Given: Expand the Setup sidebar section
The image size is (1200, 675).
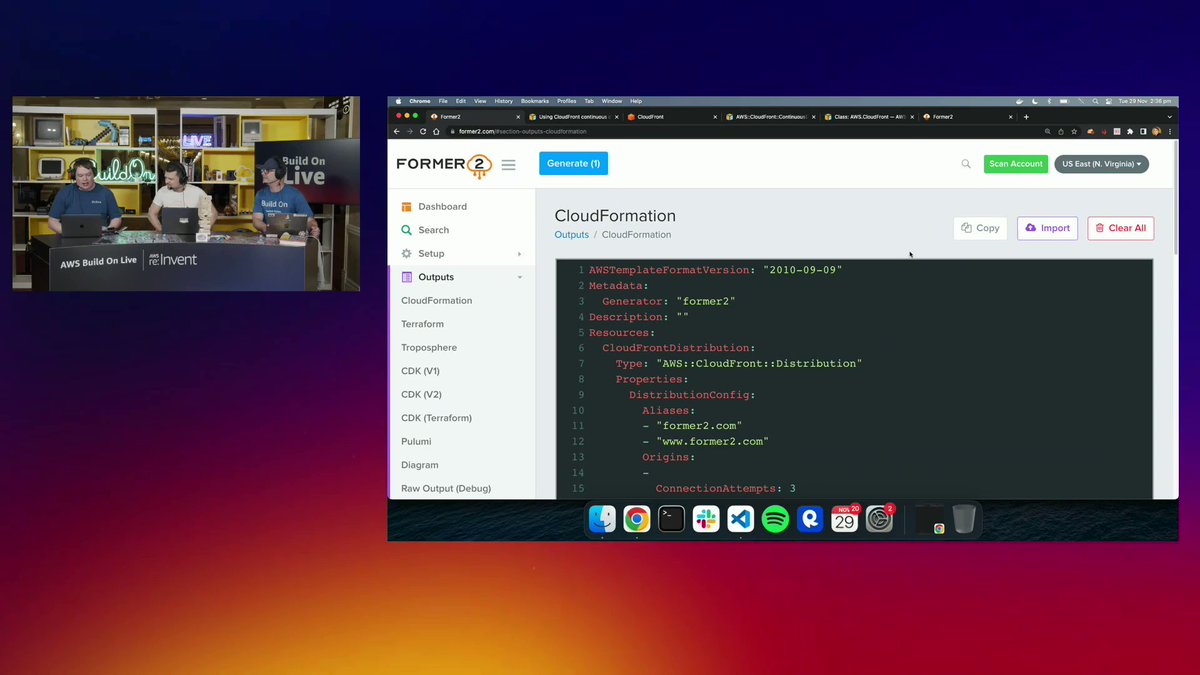Looking at the screenshot, I should (x=461, y=254).
